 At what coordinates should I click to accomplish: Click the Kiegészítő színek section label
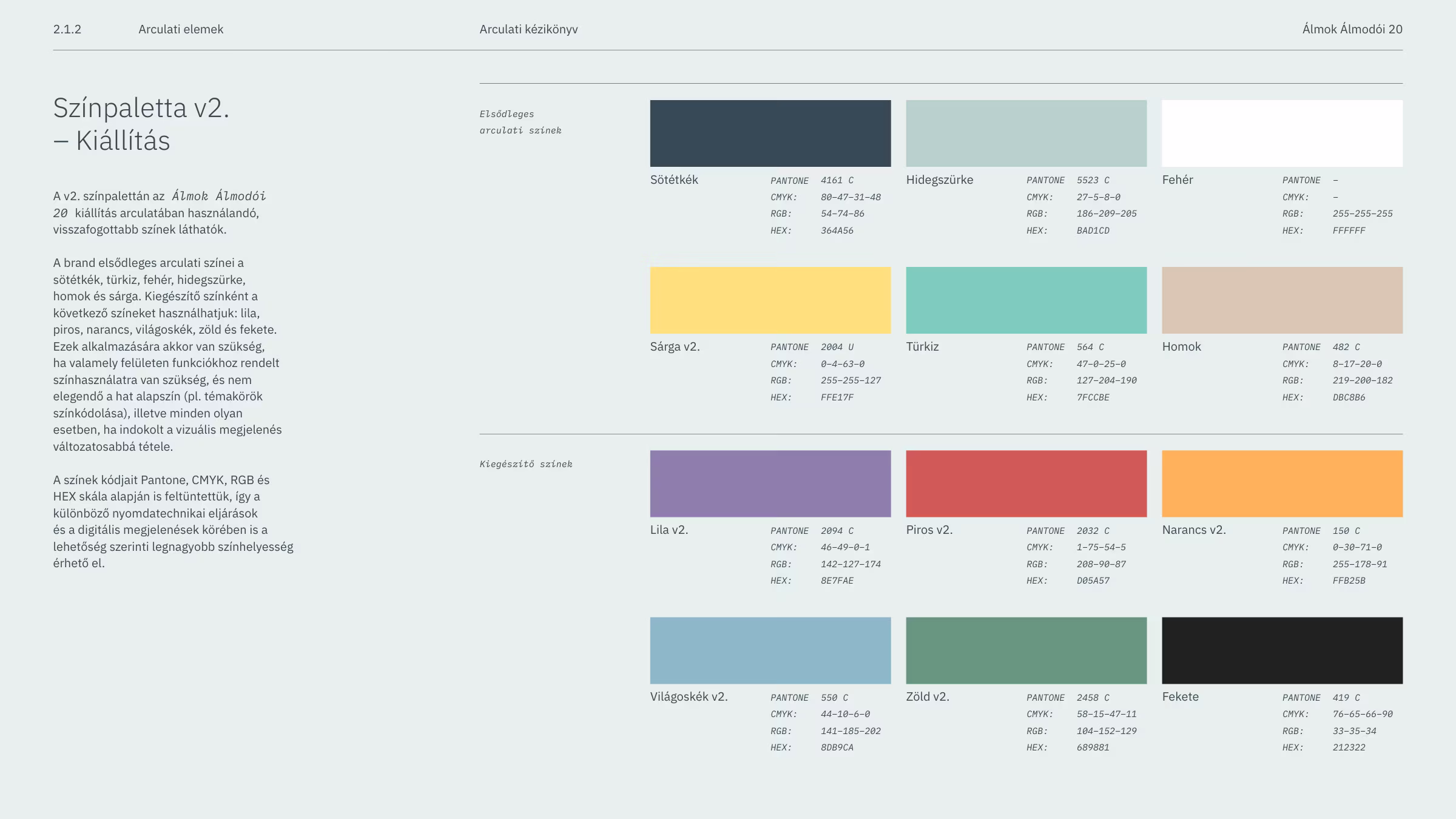coord(526,464)
